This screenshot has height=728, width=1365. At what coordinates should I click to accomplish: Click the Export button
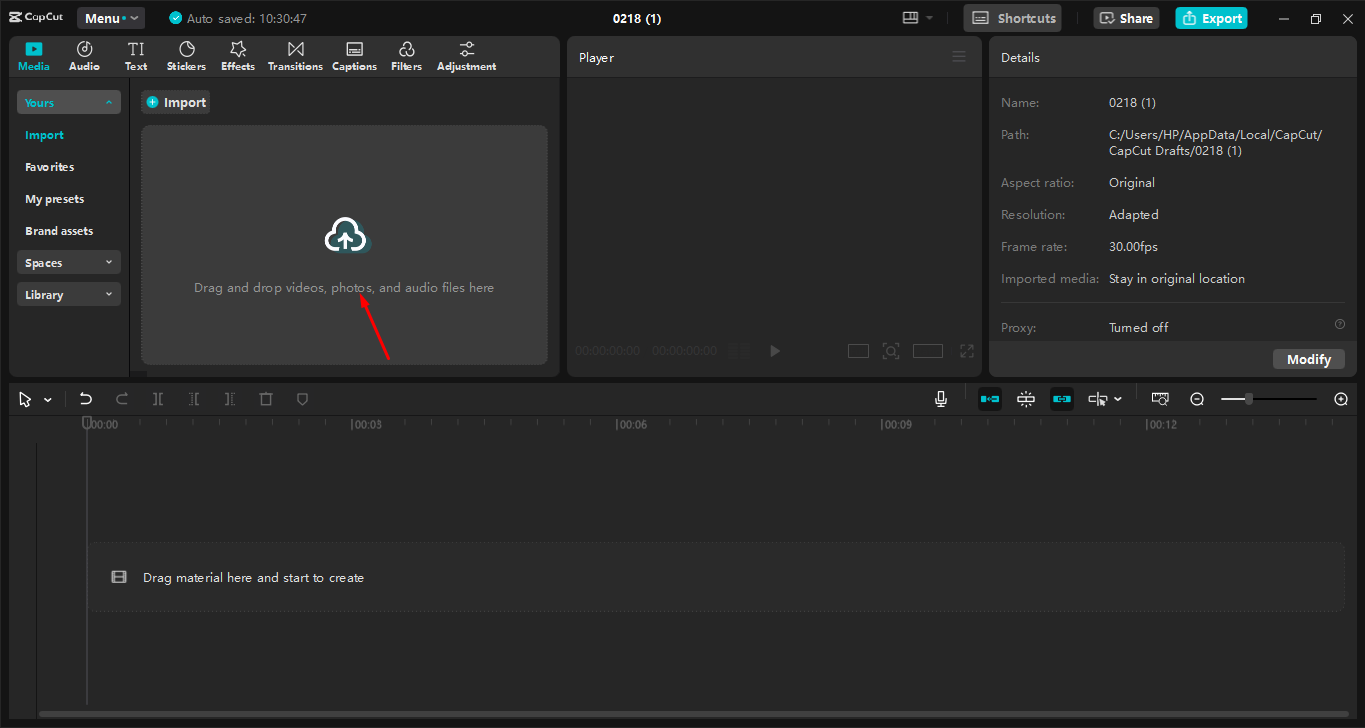1211,17
